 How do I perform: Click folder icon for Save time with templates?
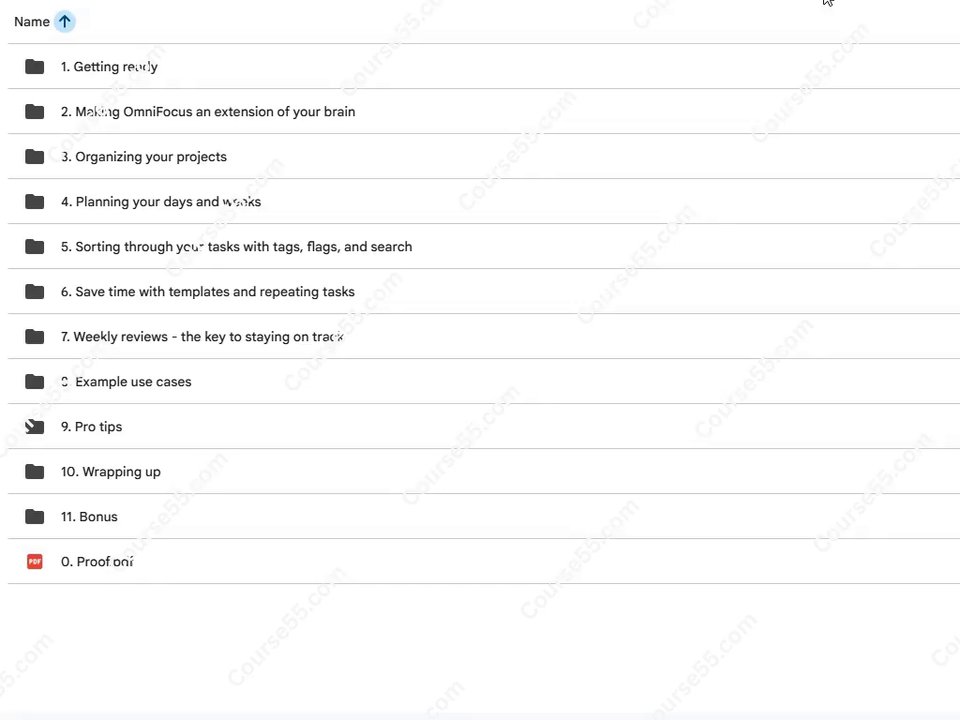point(34,291)
